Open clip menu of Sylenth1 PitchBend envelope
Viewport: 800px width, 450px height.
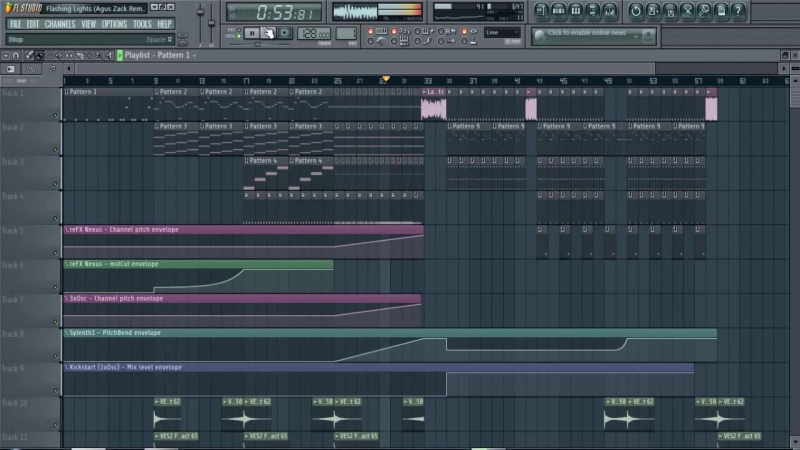[67, 333]
